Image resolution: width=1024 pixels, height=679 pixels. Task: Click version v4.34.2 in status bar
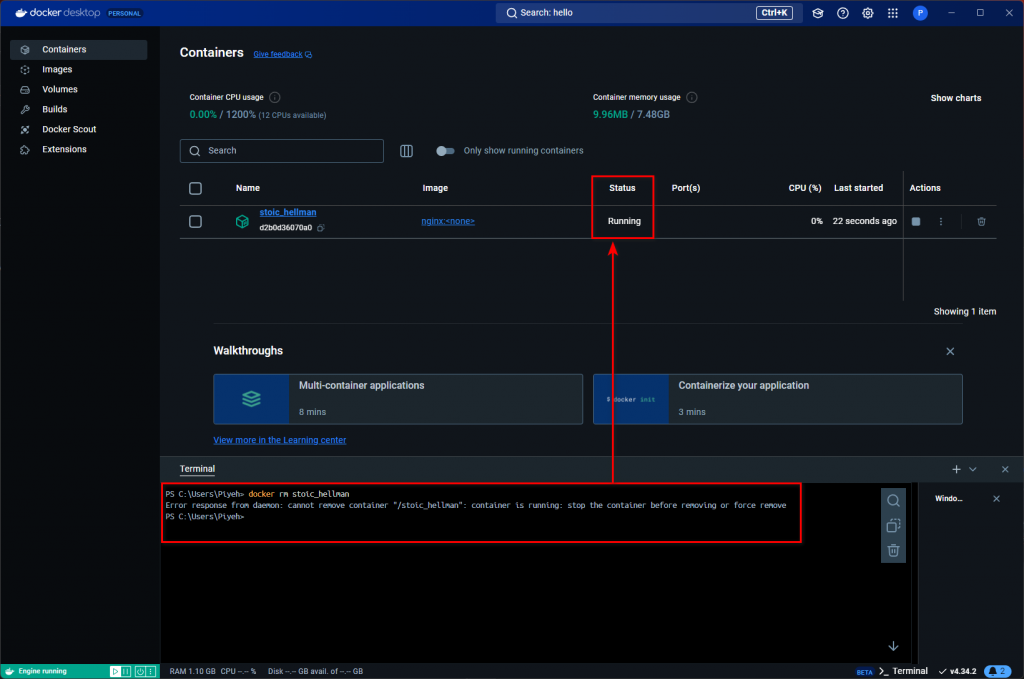point(957,671)
